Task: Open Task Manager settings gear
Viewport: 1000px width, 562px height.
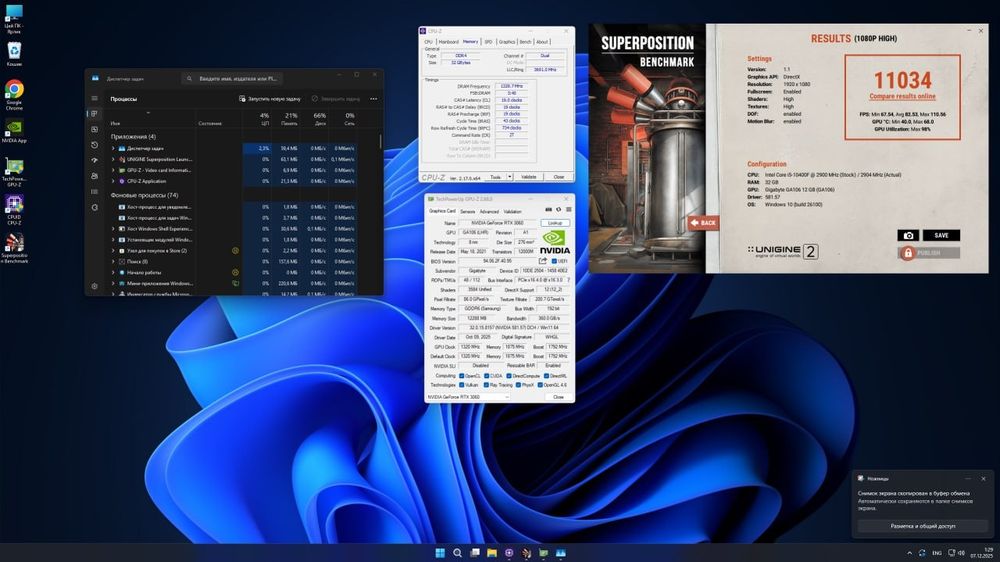Action: 94,286
